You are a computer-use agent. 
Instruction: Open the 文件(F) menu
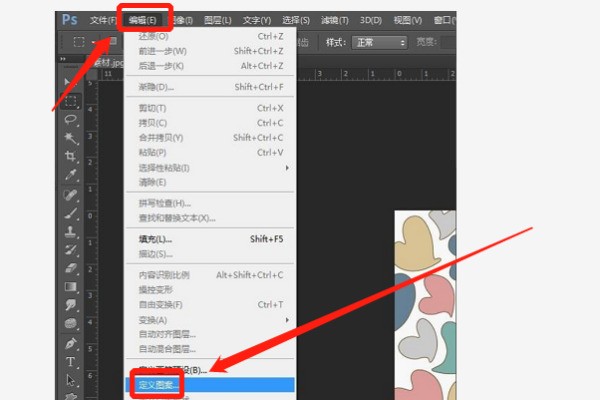tap(103, 20)
